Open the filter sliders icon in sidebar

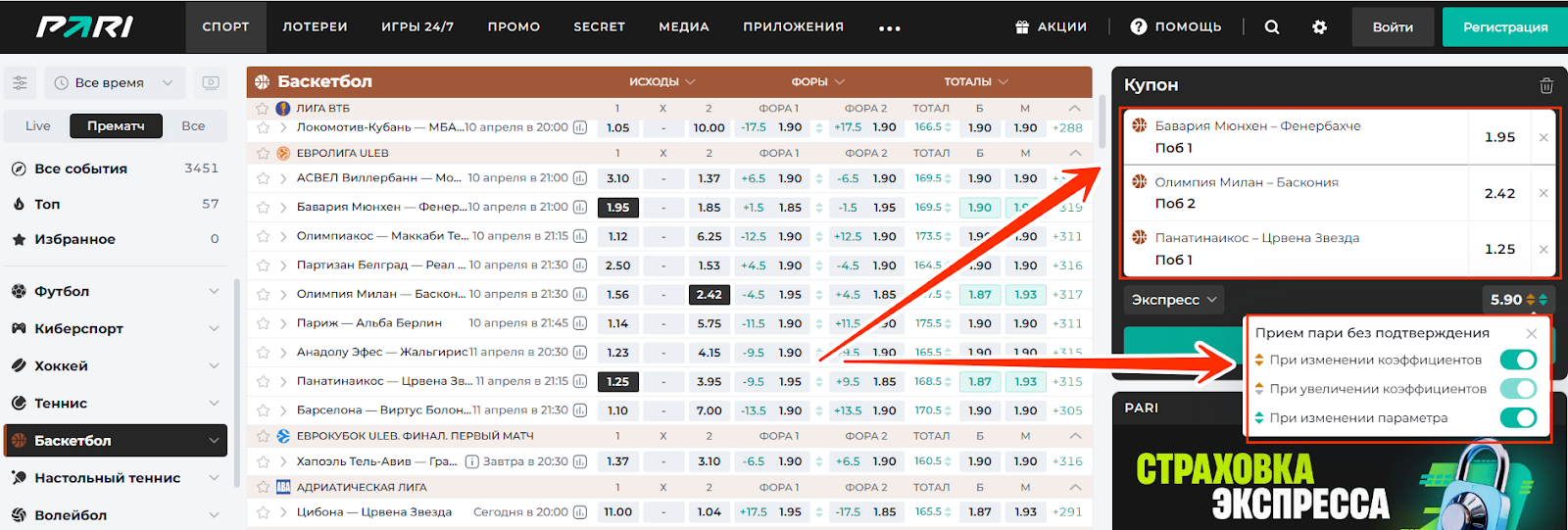(20, 83)
